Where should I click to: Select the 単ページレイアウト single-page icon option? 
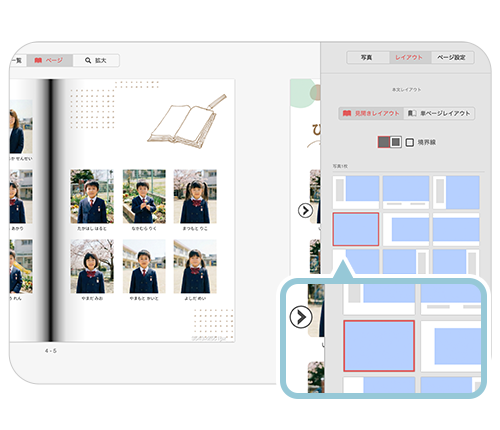(439, 113)
